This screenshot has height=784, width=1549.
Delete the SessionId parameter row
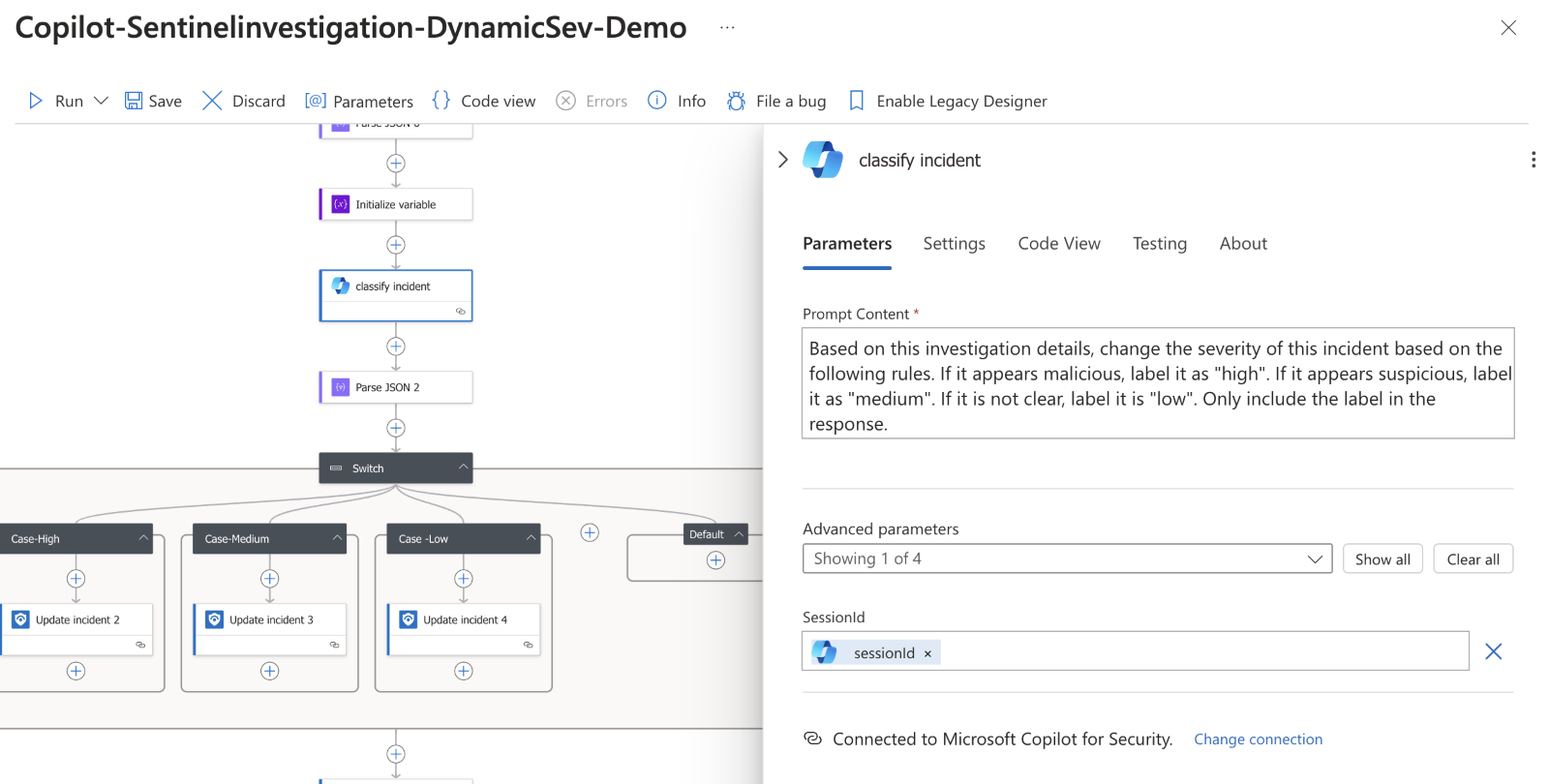[1493, 651]
